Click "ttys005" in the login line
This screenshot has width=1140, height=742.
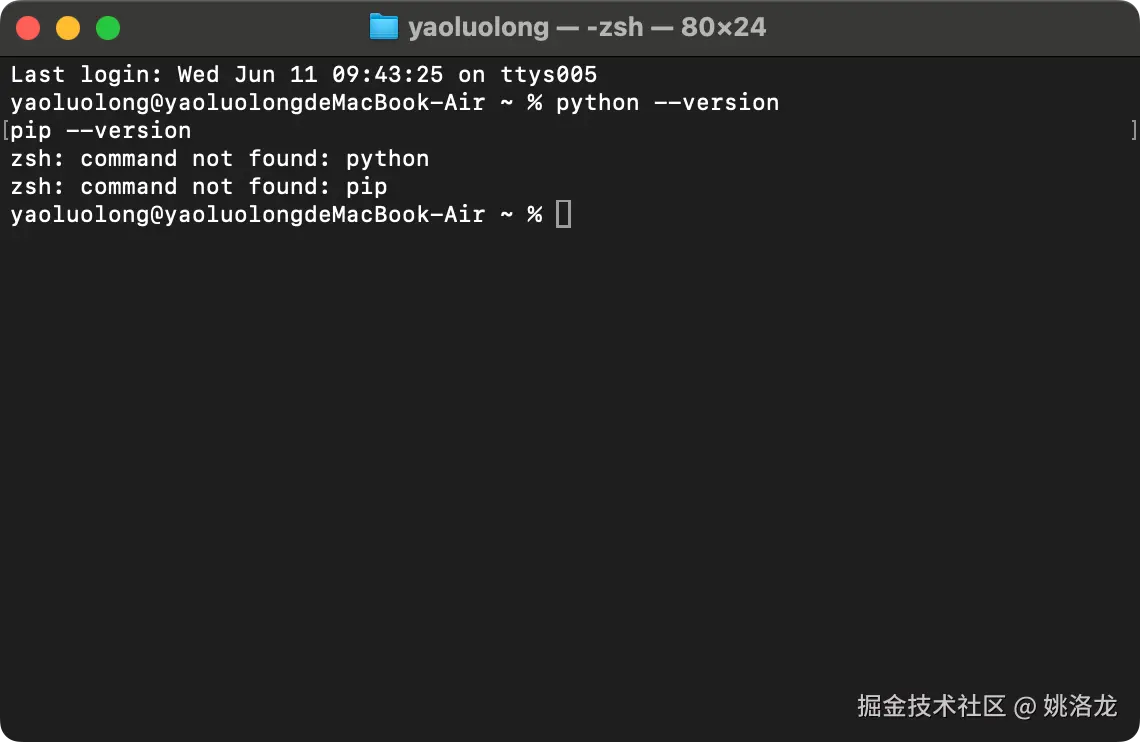(548, 74)
